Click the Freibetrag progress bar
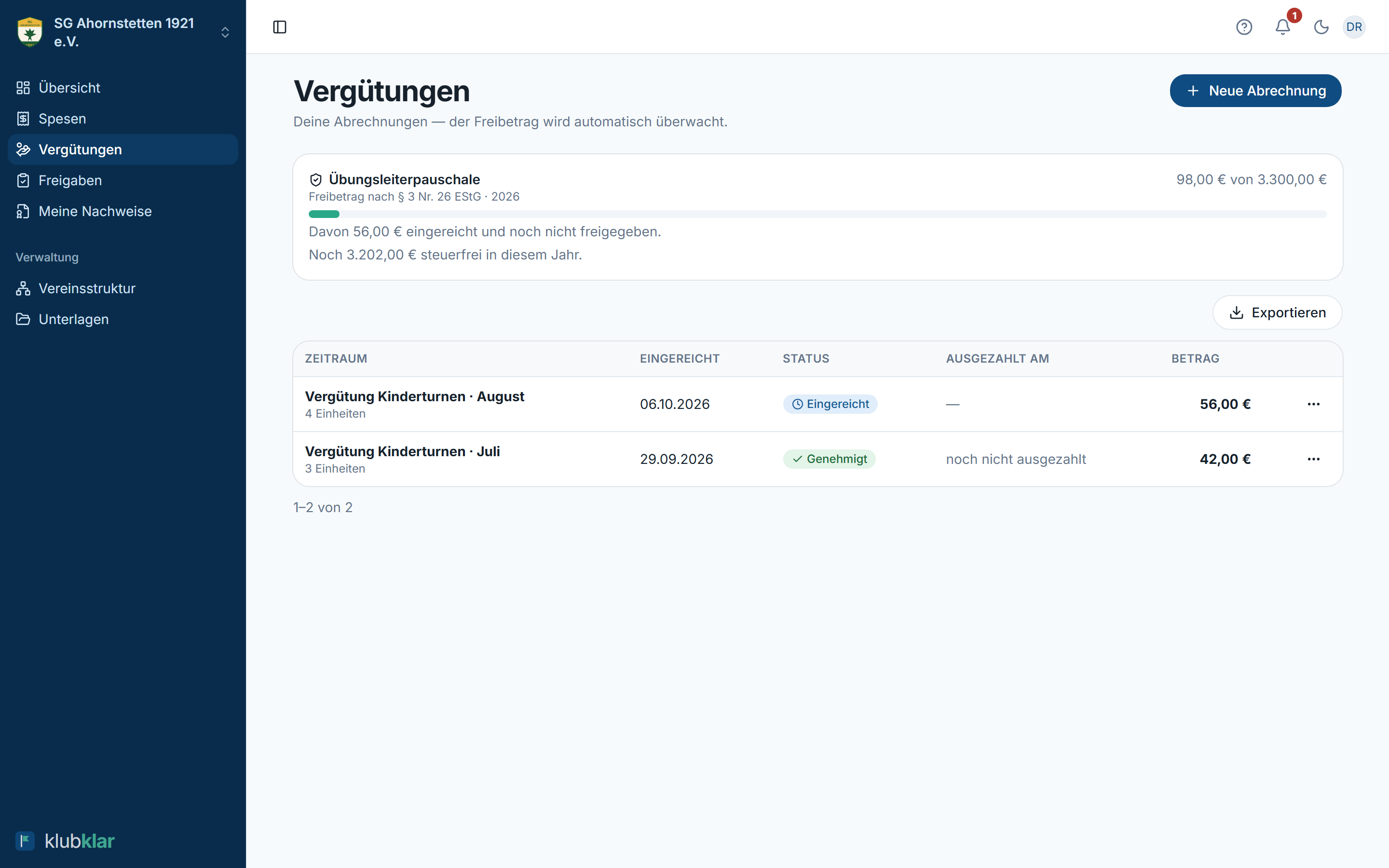Image resolution: width=1389 pixels, height=868 pixels. 817,214
